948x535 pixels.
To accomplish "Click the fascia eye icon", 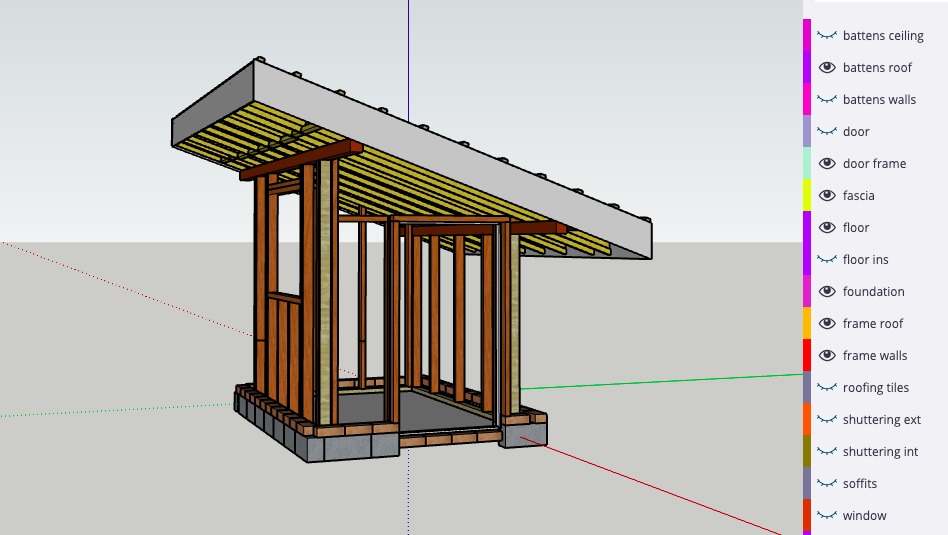I will point(827,196).
